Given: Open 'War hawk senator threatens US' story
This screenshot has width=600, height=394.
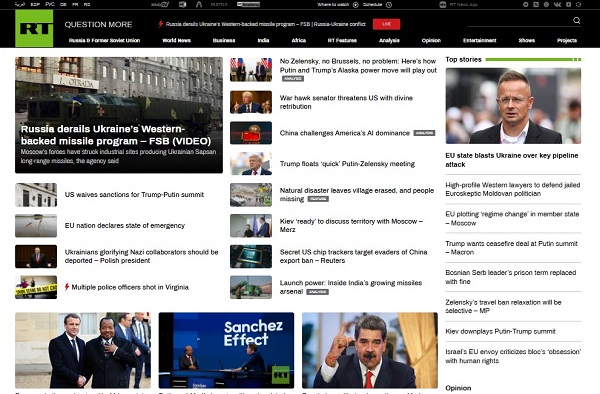Looking at the screenshot, I should coord(346,102).
